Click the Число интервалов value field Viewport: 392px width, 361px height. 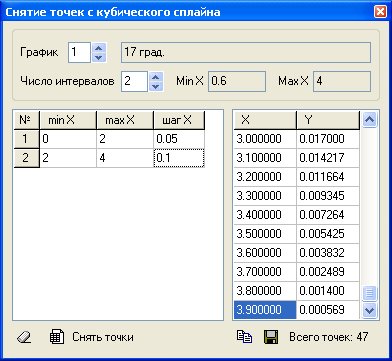pyautogui.click(x=134, y=81)
